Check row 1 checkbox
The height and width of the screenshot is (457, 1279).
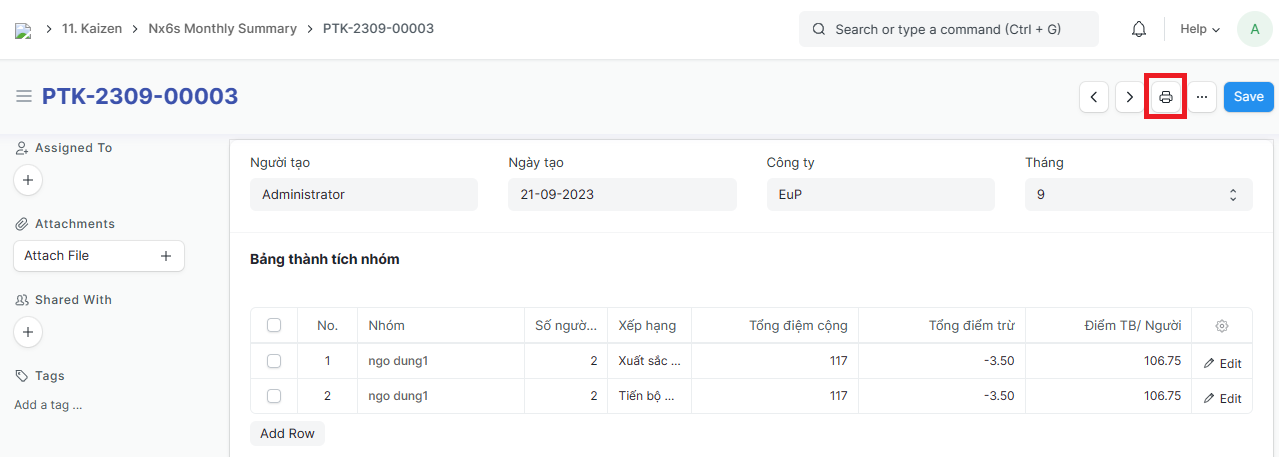pyautogui.click(x=274, y=361)
